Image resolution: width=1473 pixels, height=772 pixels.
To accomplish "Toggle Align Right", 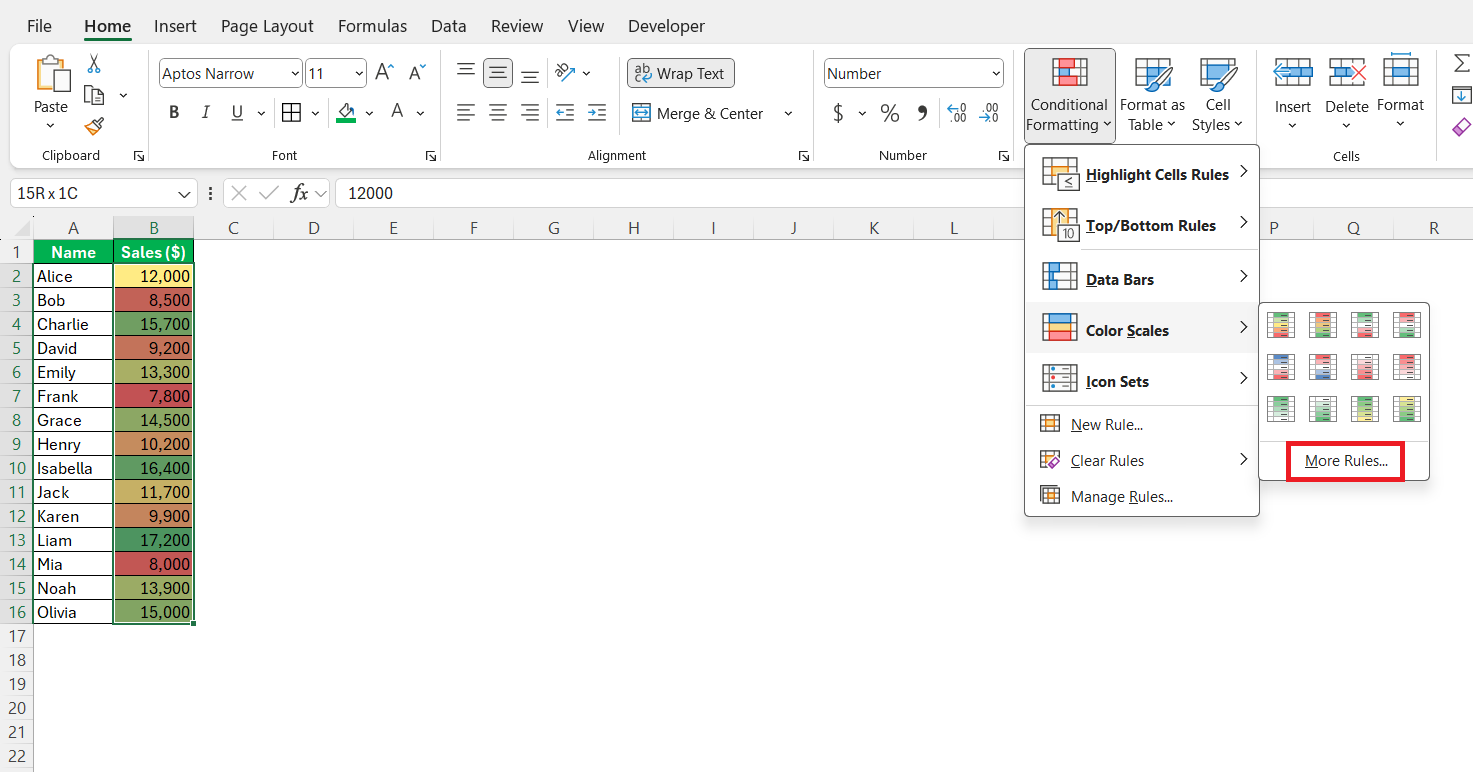I will coord(530,113).
